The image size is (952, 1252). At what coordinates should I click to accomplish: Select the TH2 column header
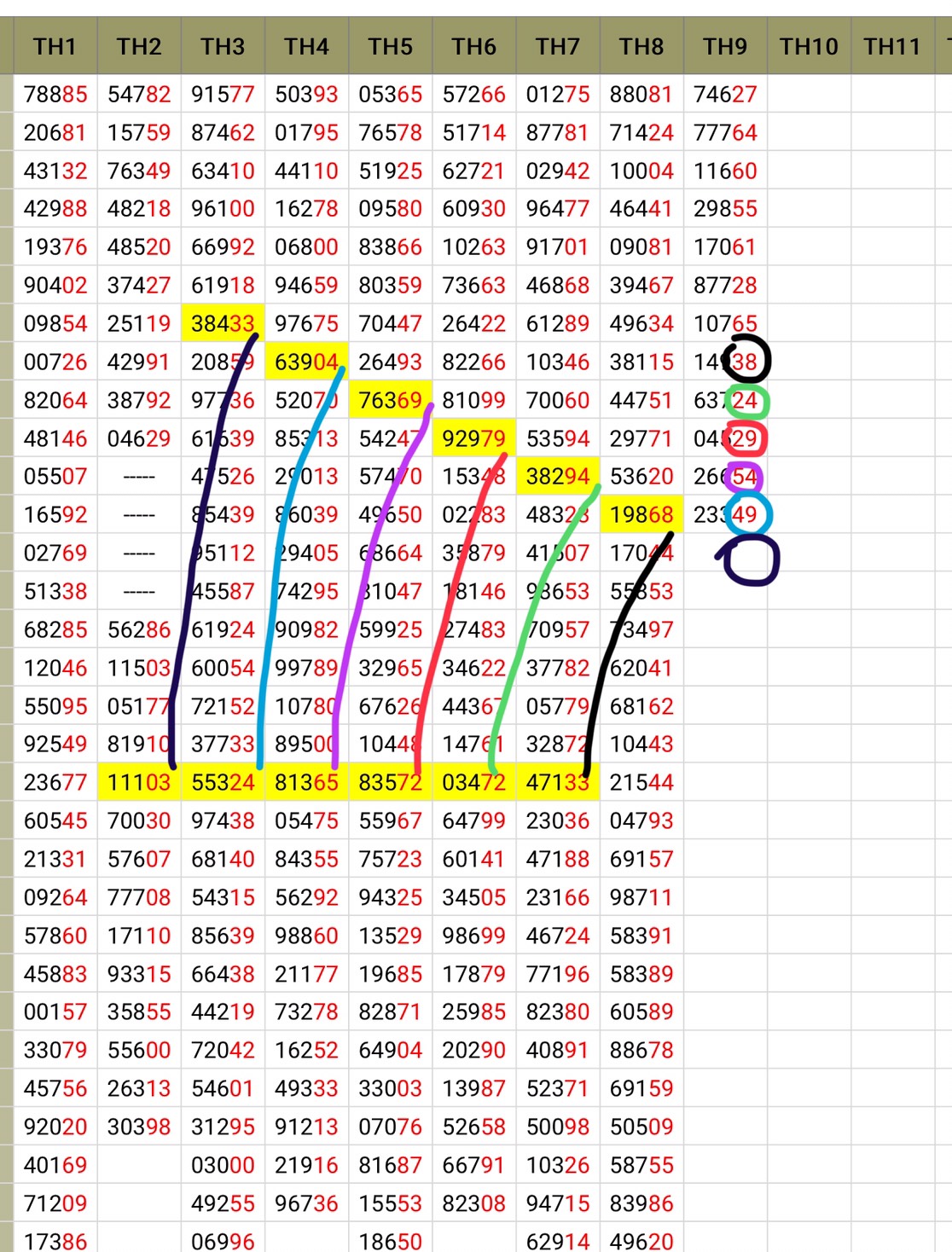point(139,45)
